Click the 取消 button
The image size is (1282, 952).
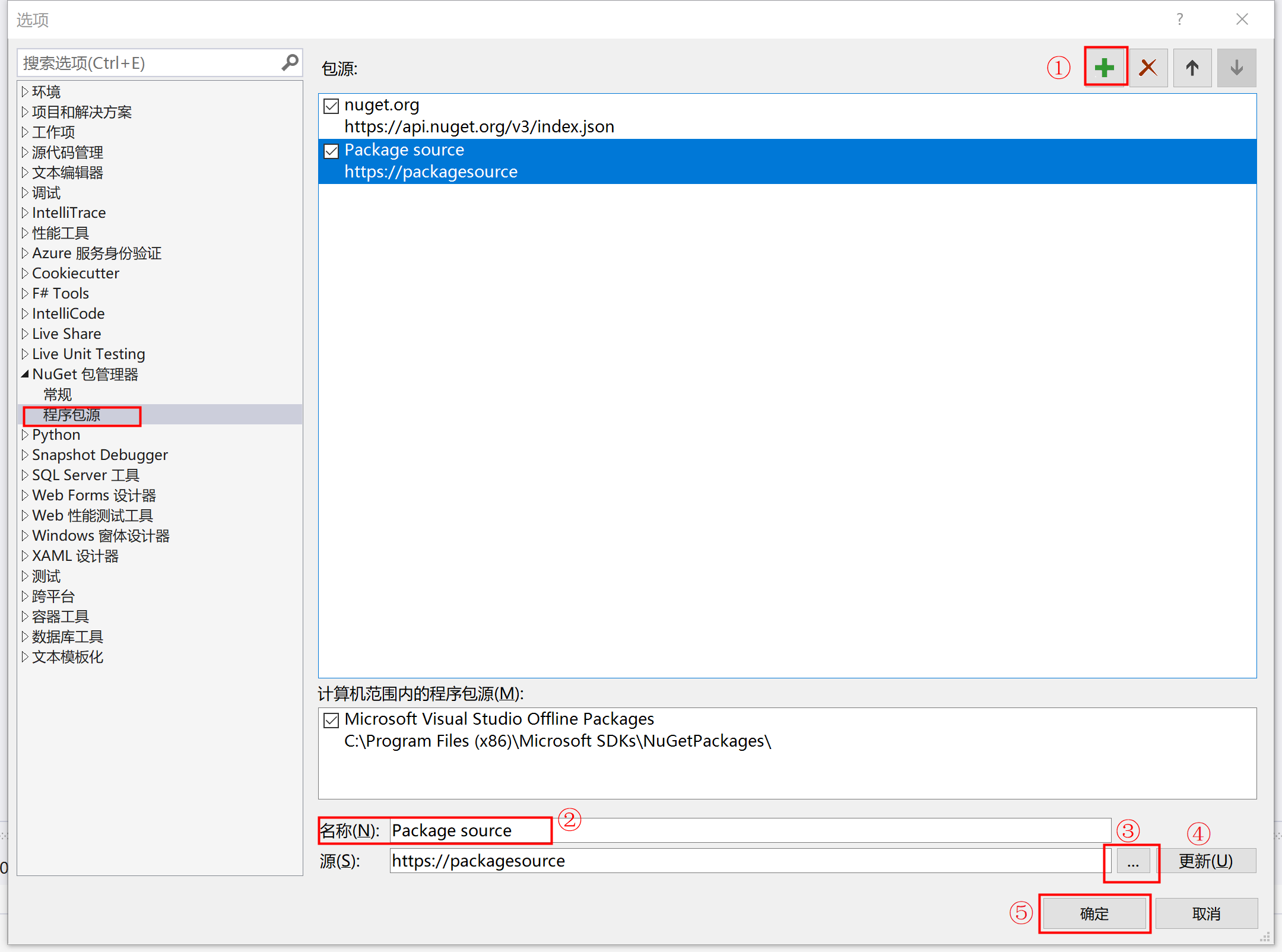(x=1206, y=914)
